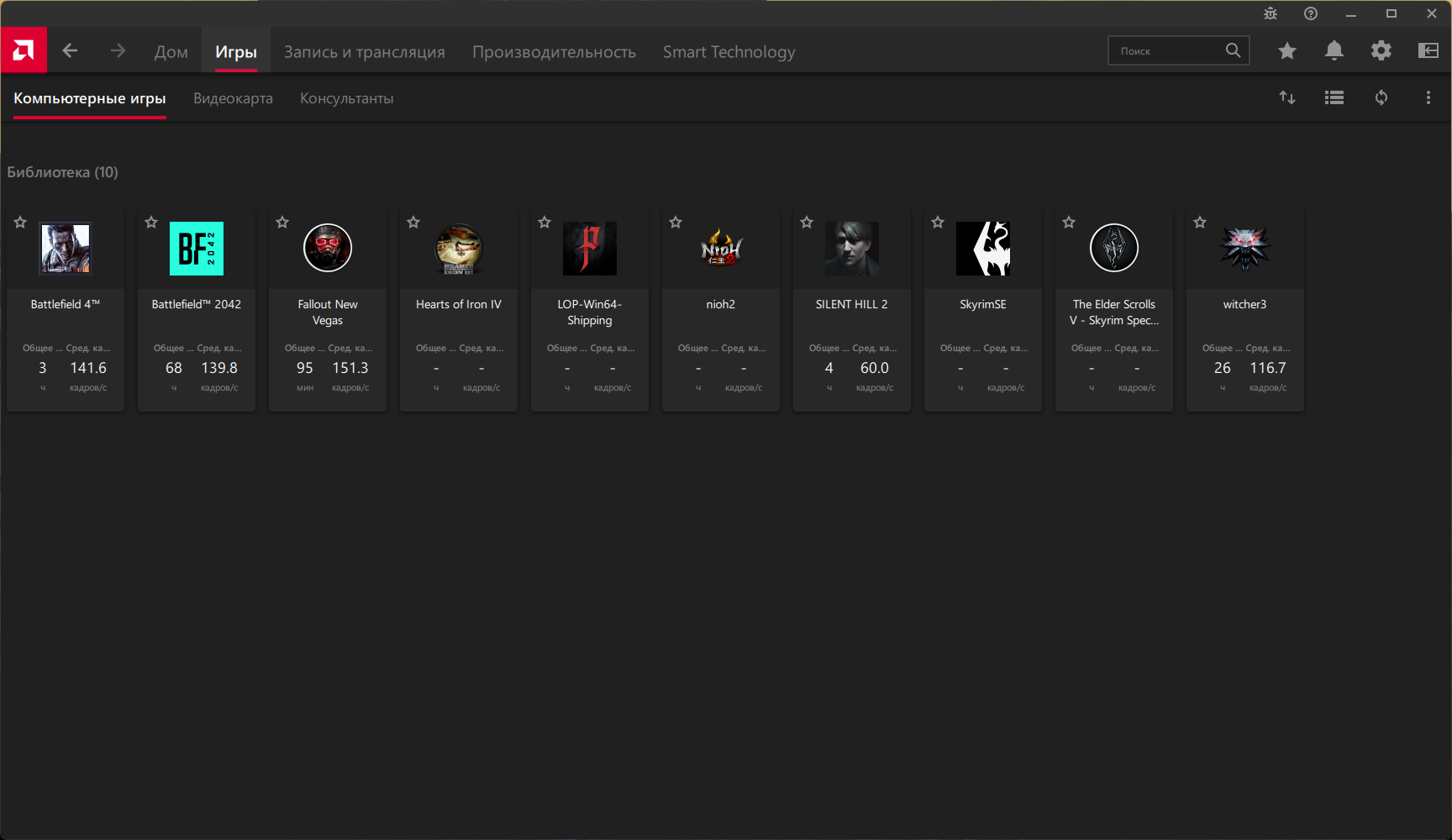The width and height of the screenshot is (1452, 840).
Task: Open the SILENT HILL 2 icon
Action: pyautogui.click(x=852, y=249)
